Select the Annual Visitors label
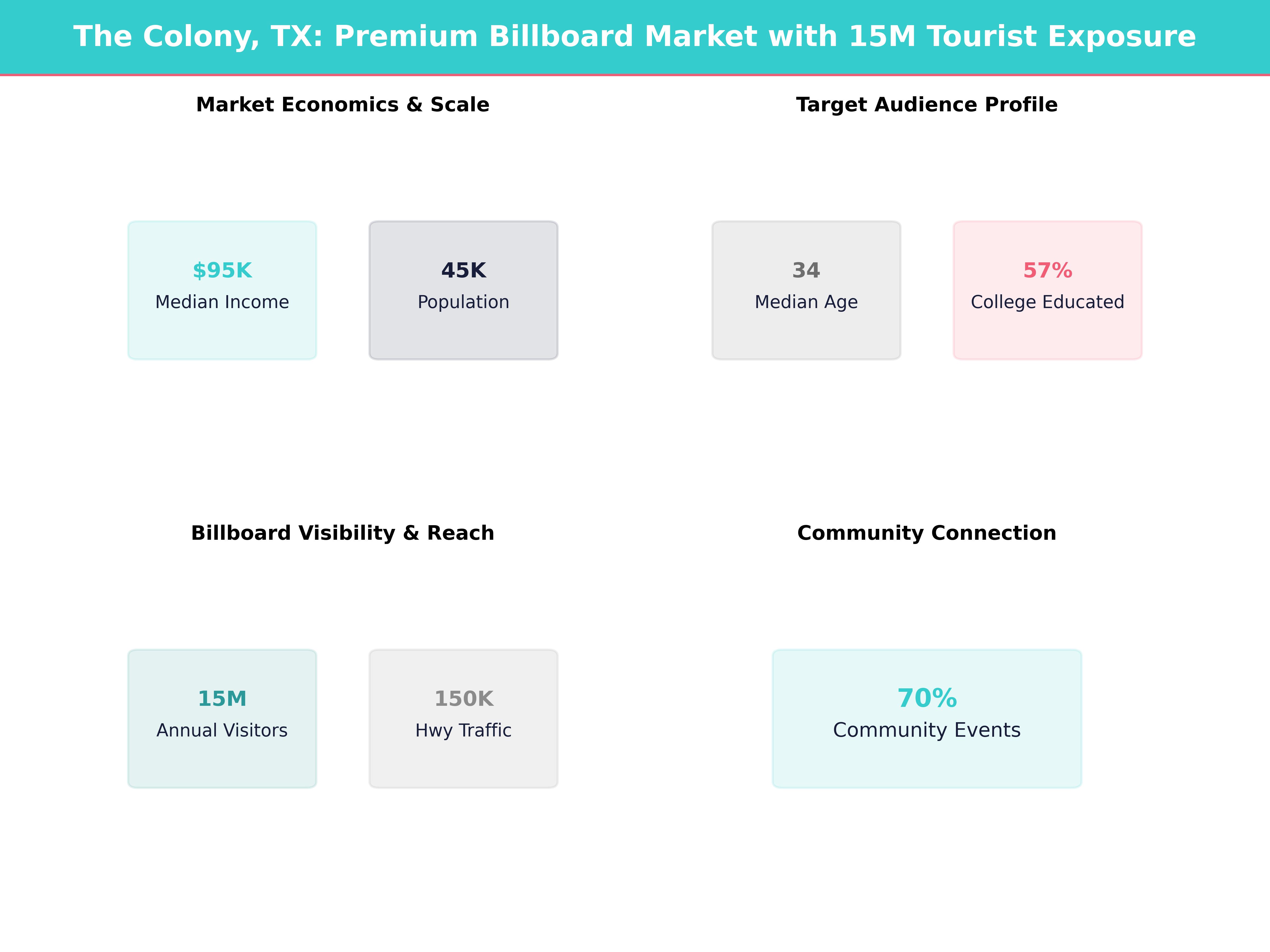 pos(222,730)
